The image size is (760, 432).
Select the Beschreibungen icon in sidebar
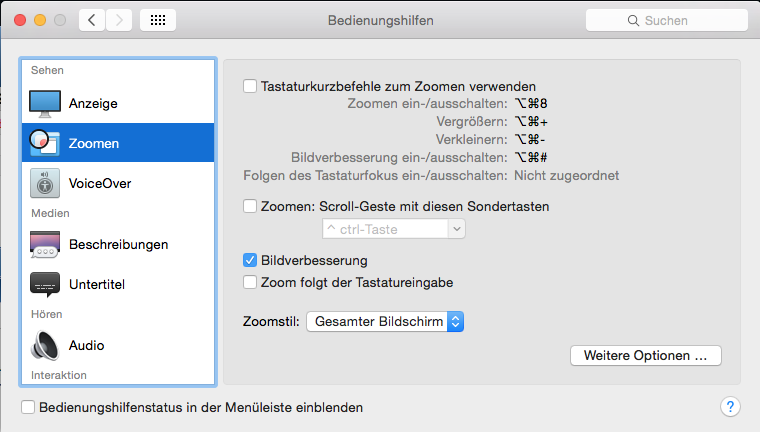[45, 244]
